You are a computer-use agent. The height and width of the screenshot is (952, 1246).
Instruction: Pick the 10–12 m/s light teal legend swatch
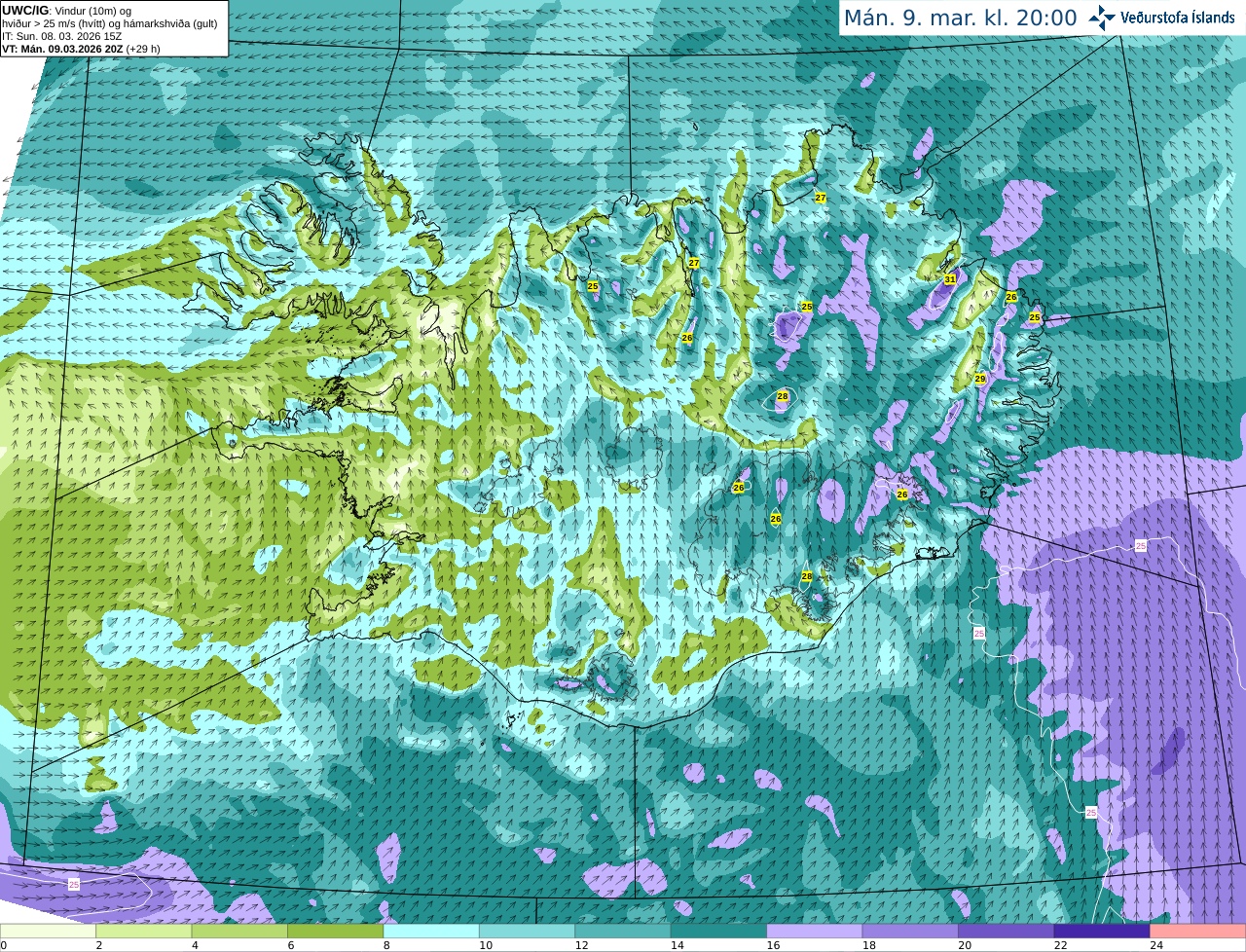[x=528, y=932]
